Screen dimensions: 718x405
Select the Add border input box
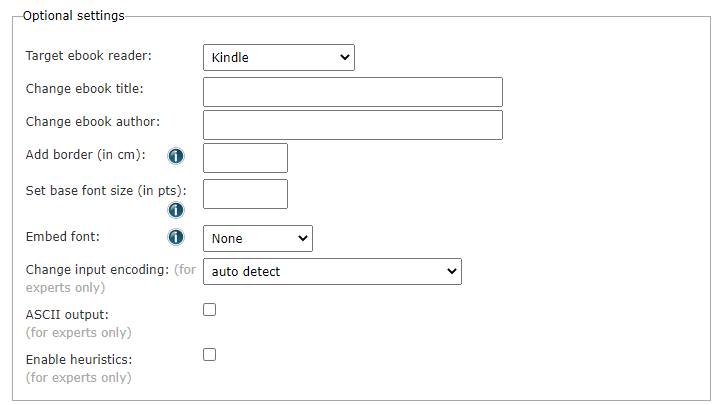pos(245,158)
